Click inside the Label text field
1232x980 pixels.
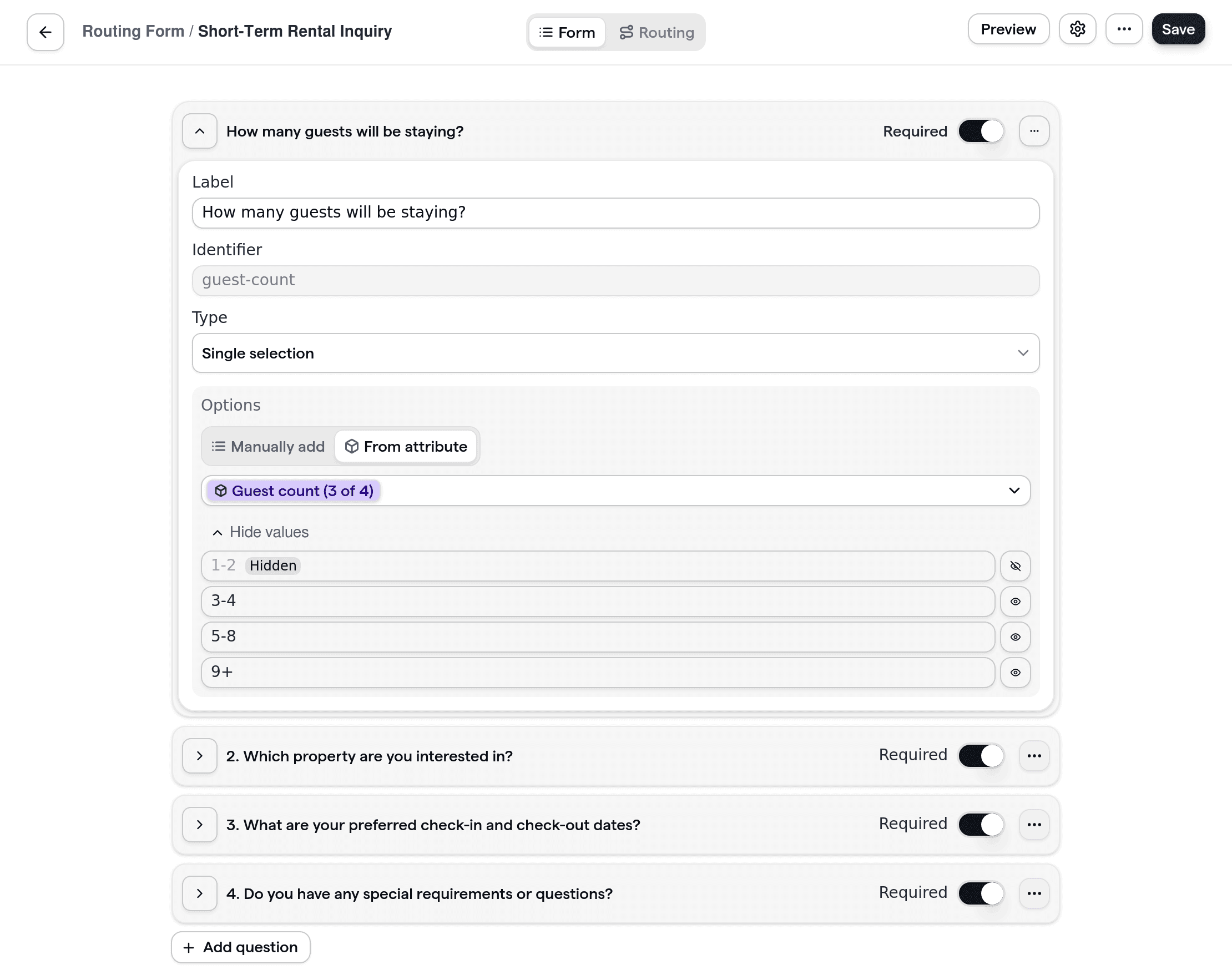[615, 213]
